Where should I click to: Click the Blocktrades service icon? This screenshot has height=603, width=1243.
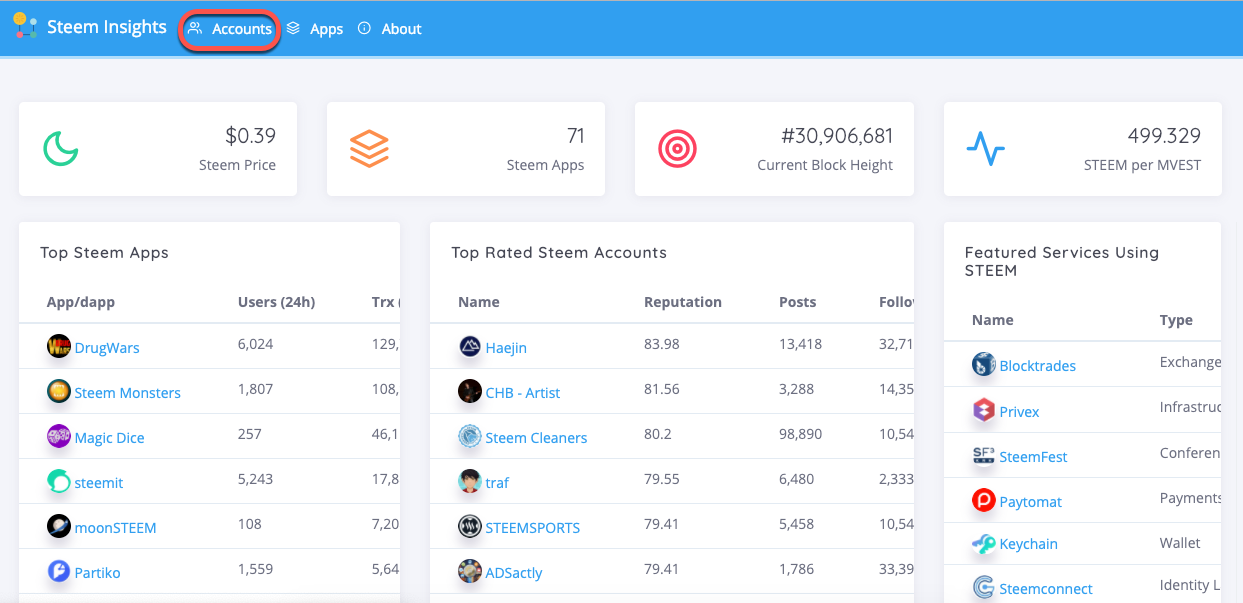pyautogui.click(x=984, y=365)
